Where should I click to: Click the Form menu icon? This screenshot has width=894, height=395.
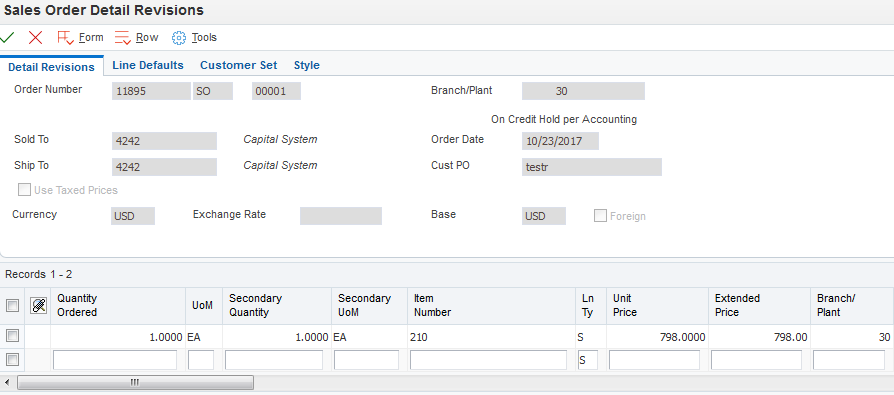[x=65, y=38]
